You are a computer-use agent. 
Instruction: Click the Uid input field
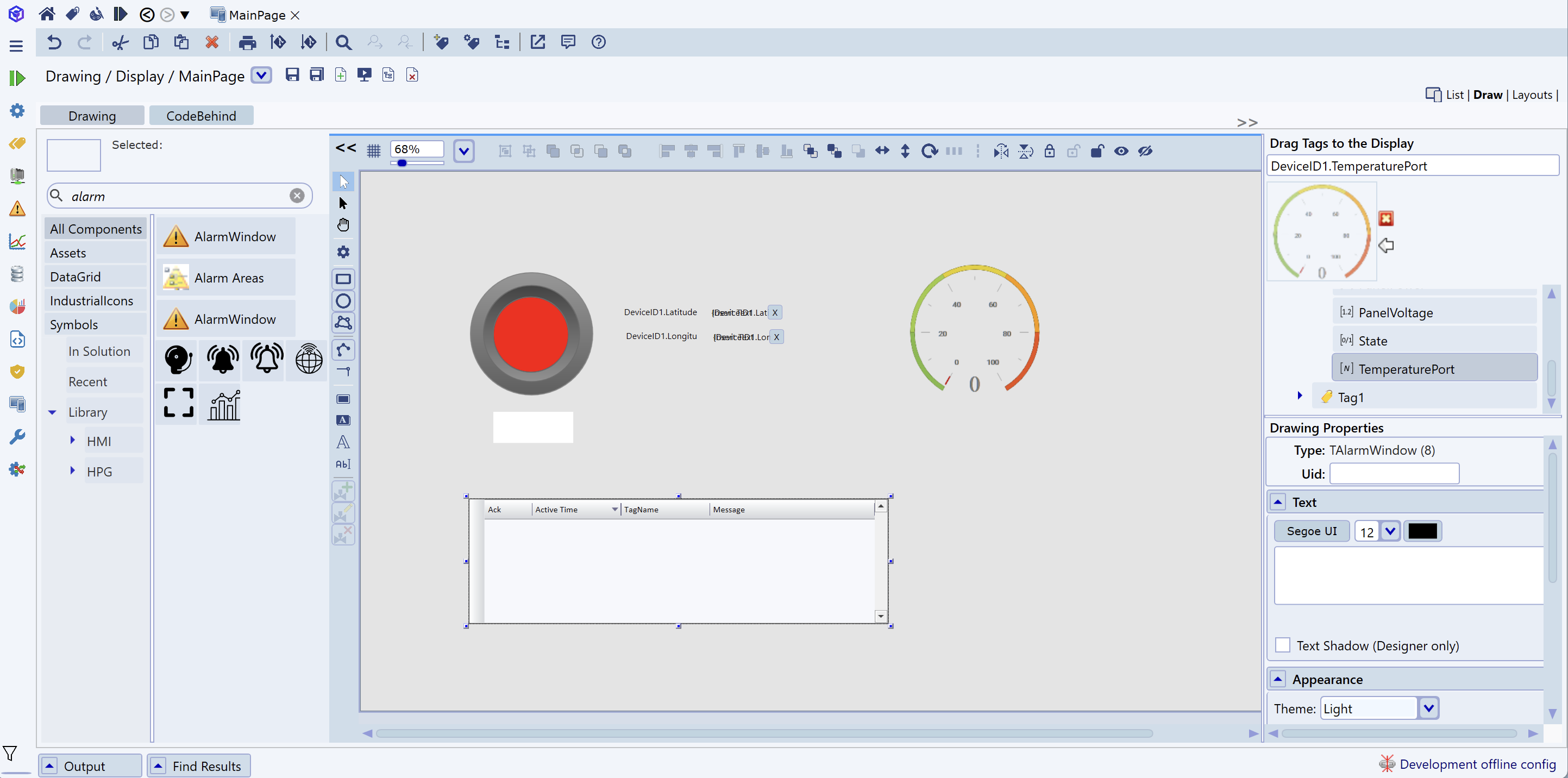(x=1394, y=474)
